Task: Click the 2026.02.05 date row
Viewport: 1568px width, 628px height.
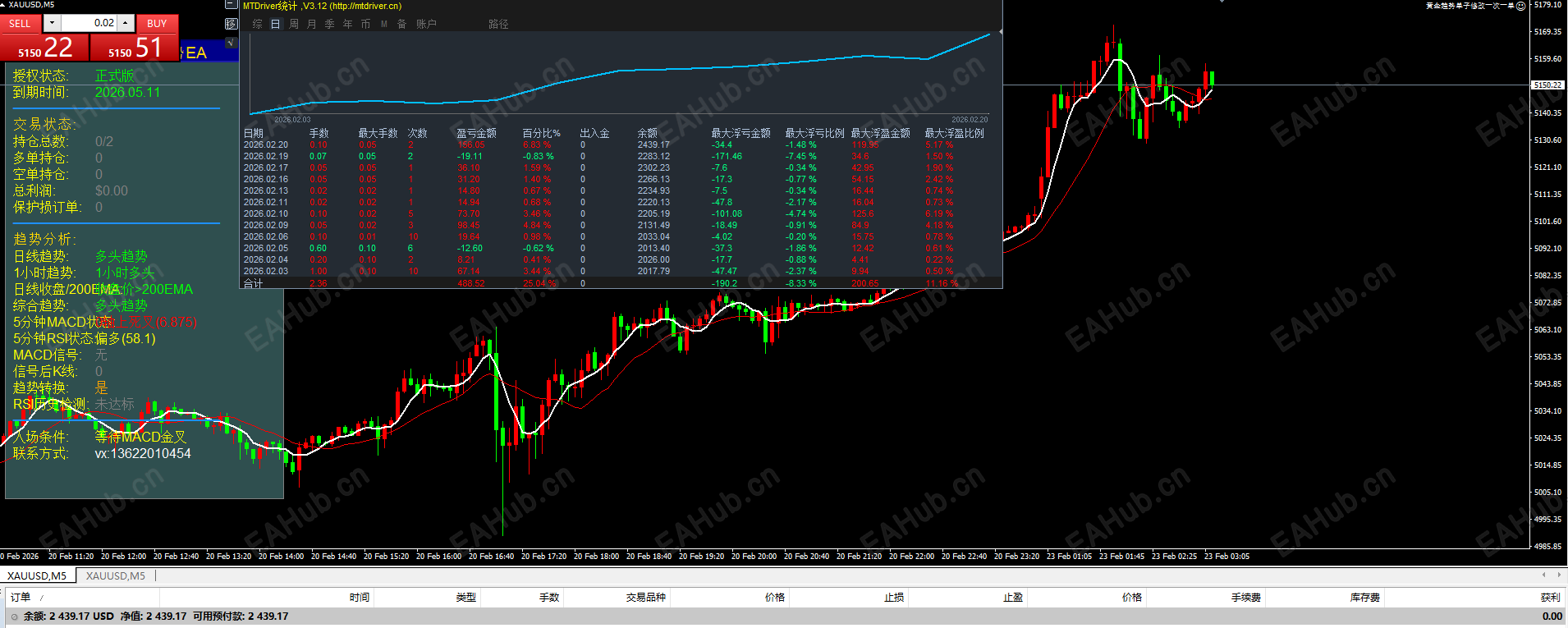Action: coord(265,248)
